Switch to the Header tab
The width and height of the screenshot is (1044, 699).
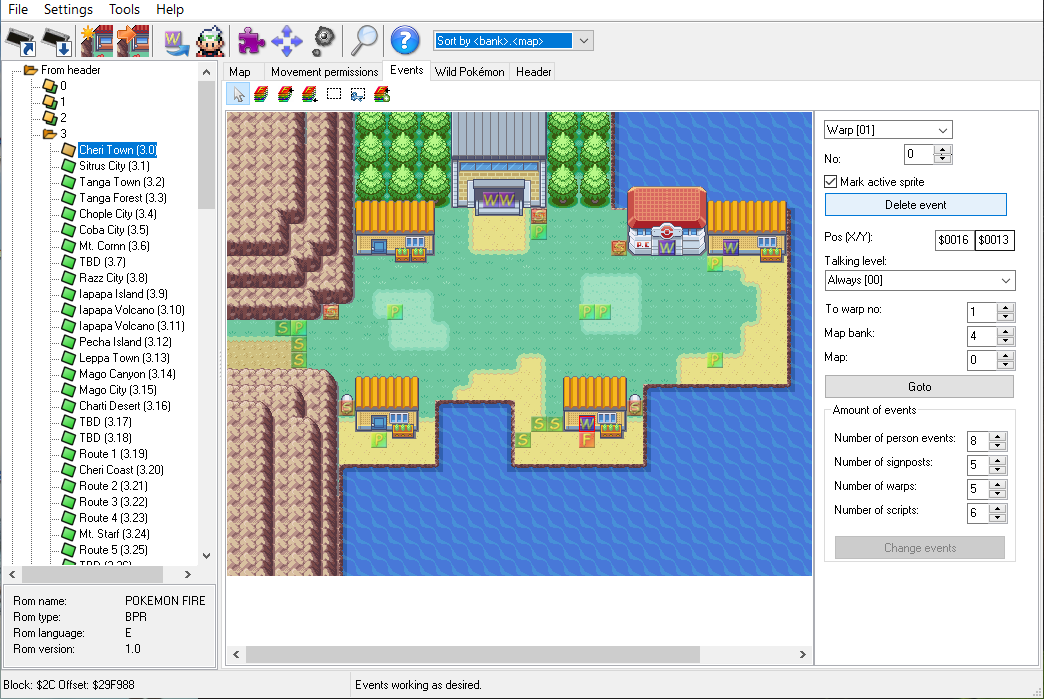533,72
